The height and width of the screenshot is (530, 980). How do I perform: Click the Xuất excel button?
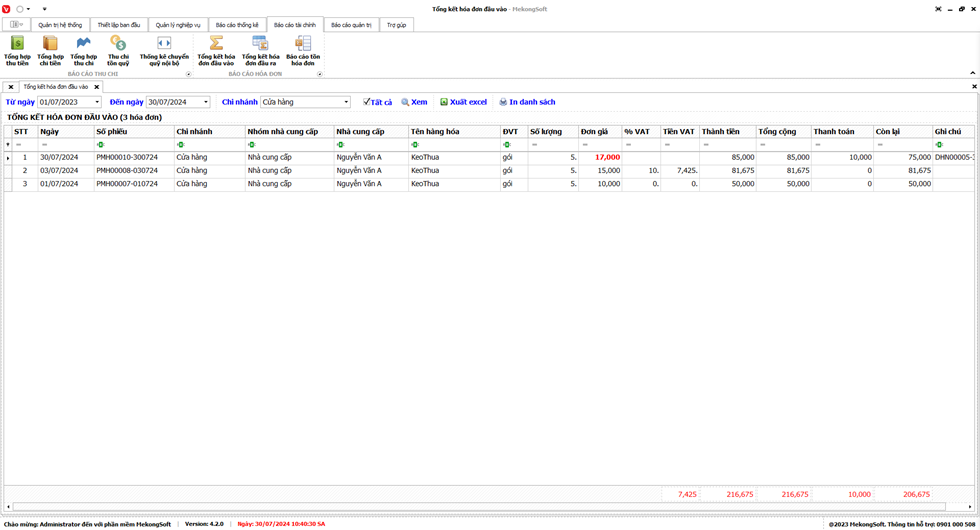[x=463, y=102]
